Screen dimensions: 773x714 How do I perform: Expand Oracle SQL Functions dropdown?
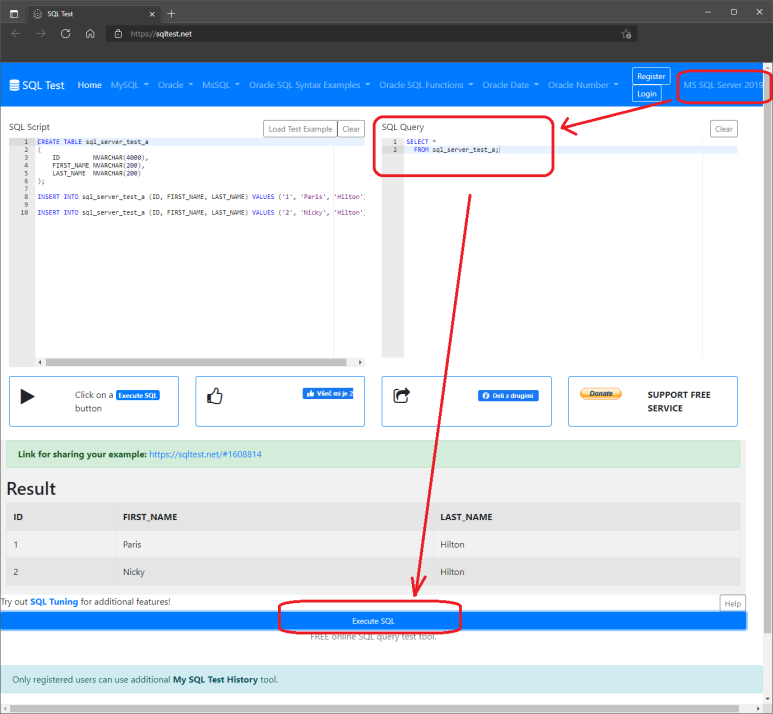coord(426,85)
